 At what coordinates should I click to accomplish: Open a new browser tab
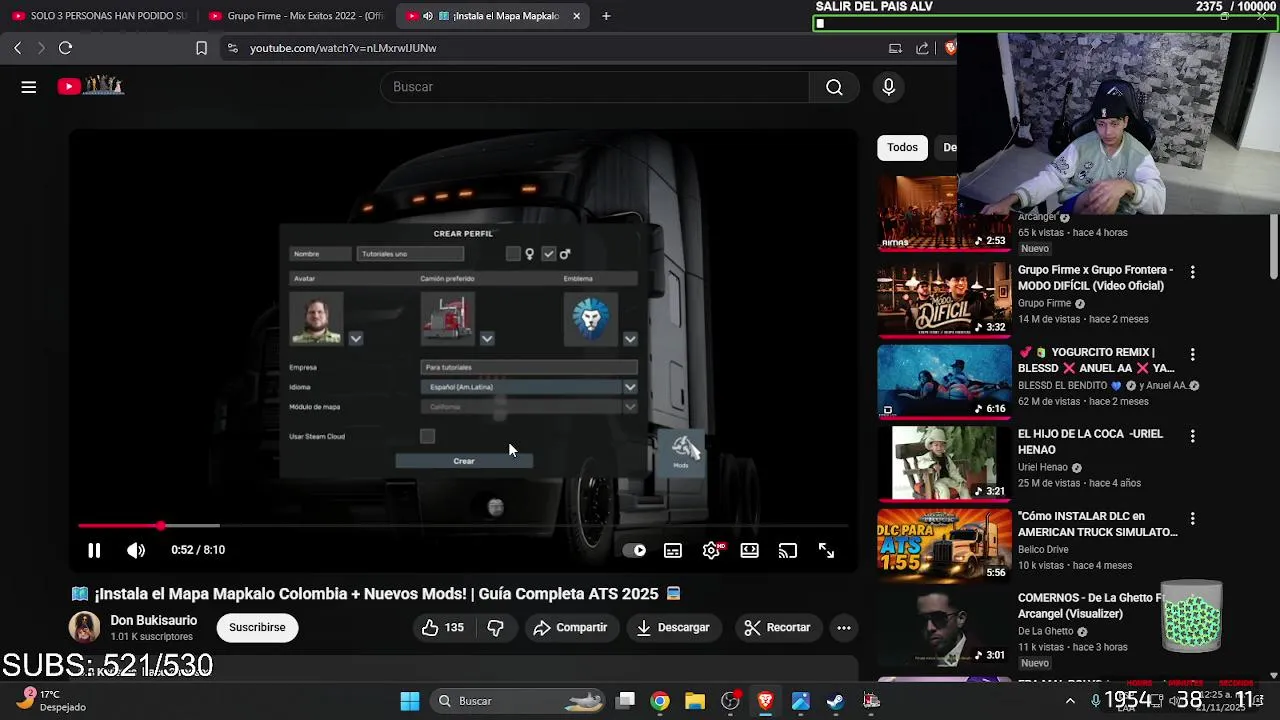click(606, 16)
